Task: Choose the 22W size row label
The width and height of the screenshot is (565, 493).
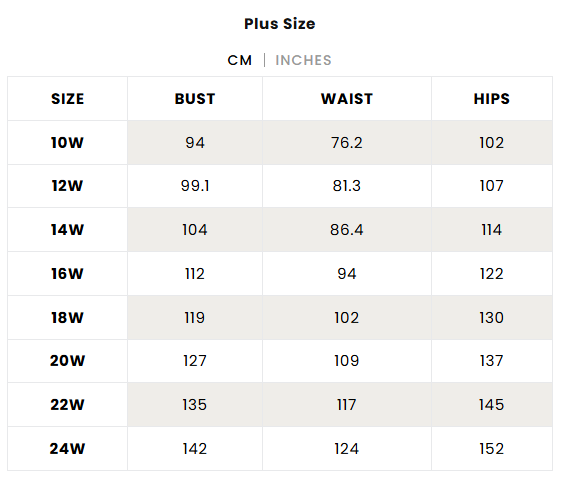Action: pyautogui.click(x=67, y=405)
